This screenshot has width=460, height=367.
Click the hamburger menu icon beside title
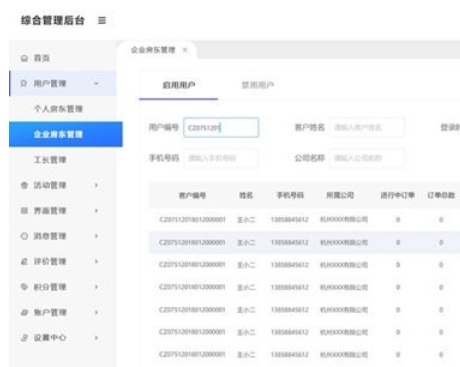[102, 20]
